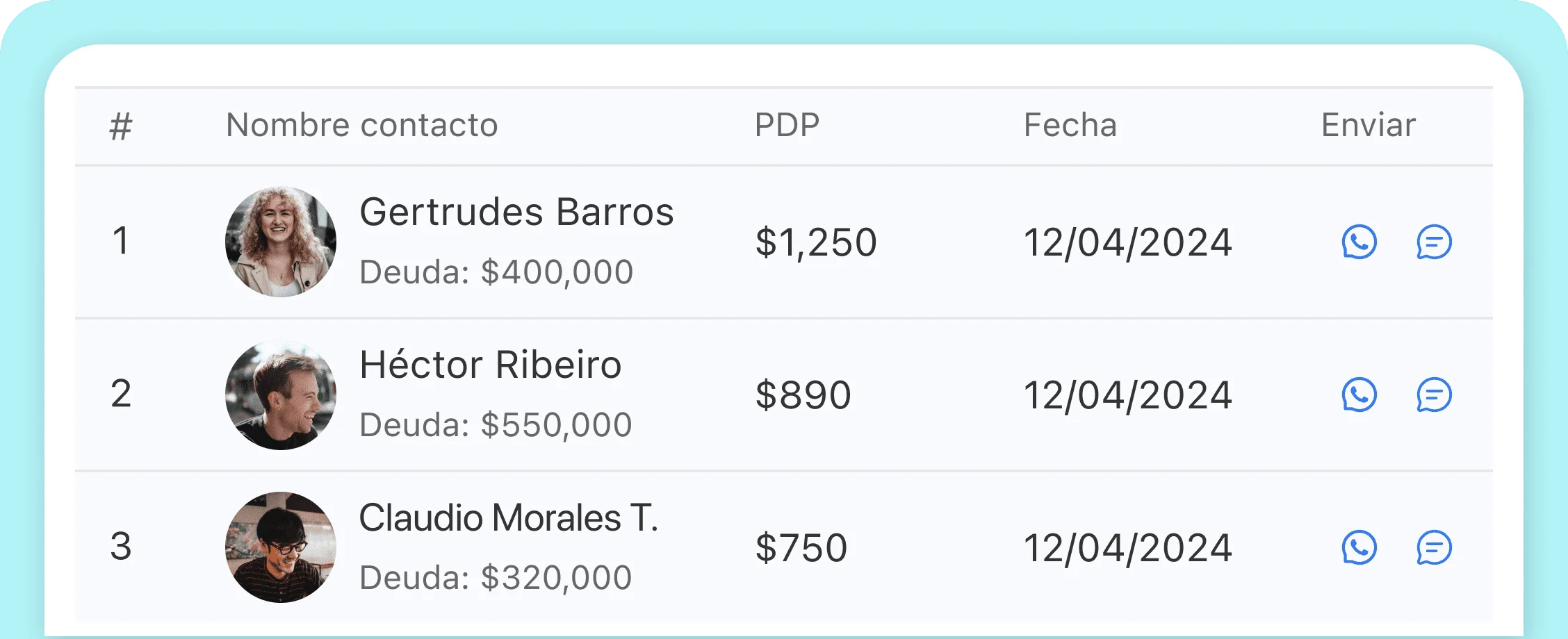Open Claudio Morales T. profile photo
Image resolution: width=1568 pixels, height=639 pixels.
(x=281, y=547)
